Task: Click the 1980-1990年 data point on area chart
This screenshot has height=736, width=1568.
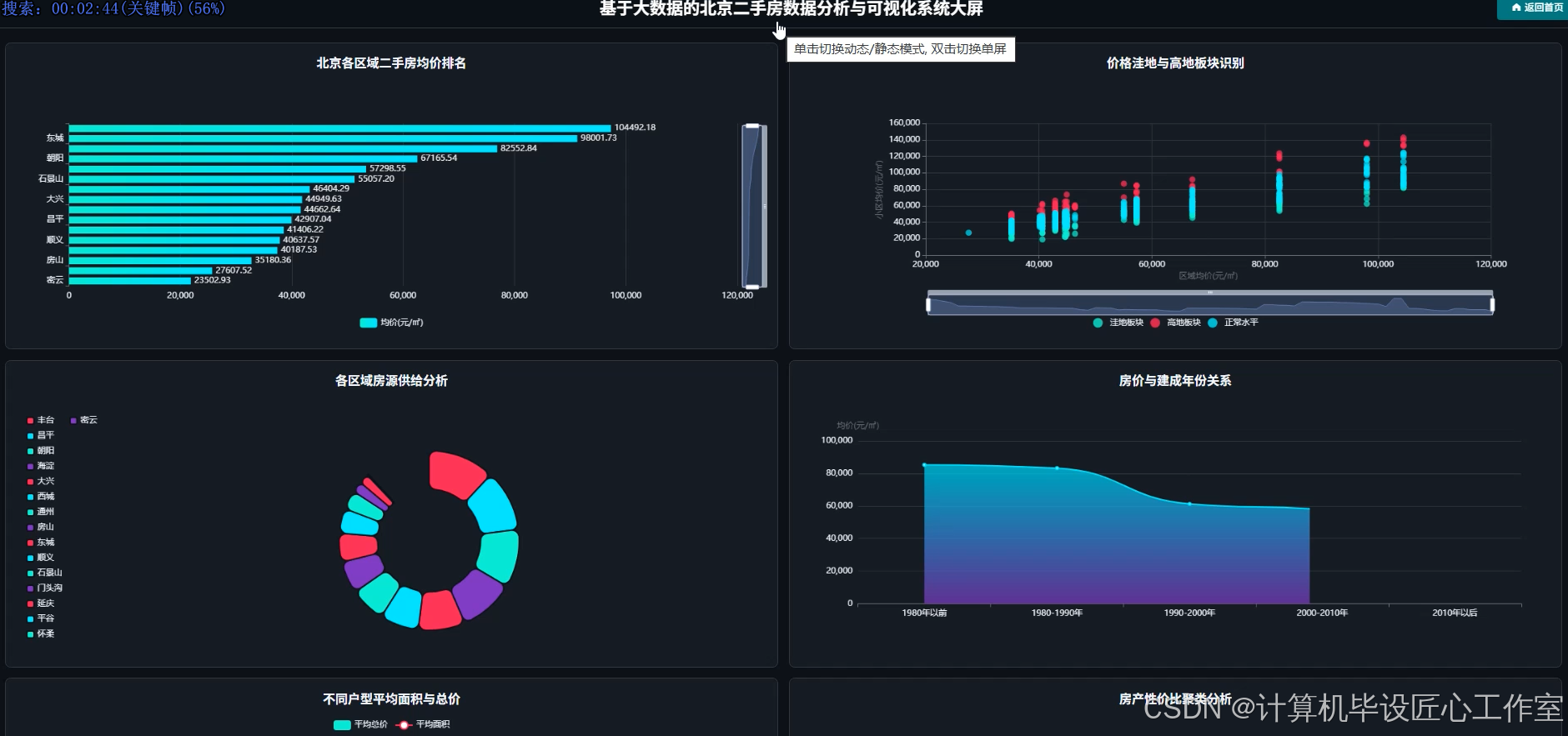Action: pyautogui.click(x=1057, y=468)
